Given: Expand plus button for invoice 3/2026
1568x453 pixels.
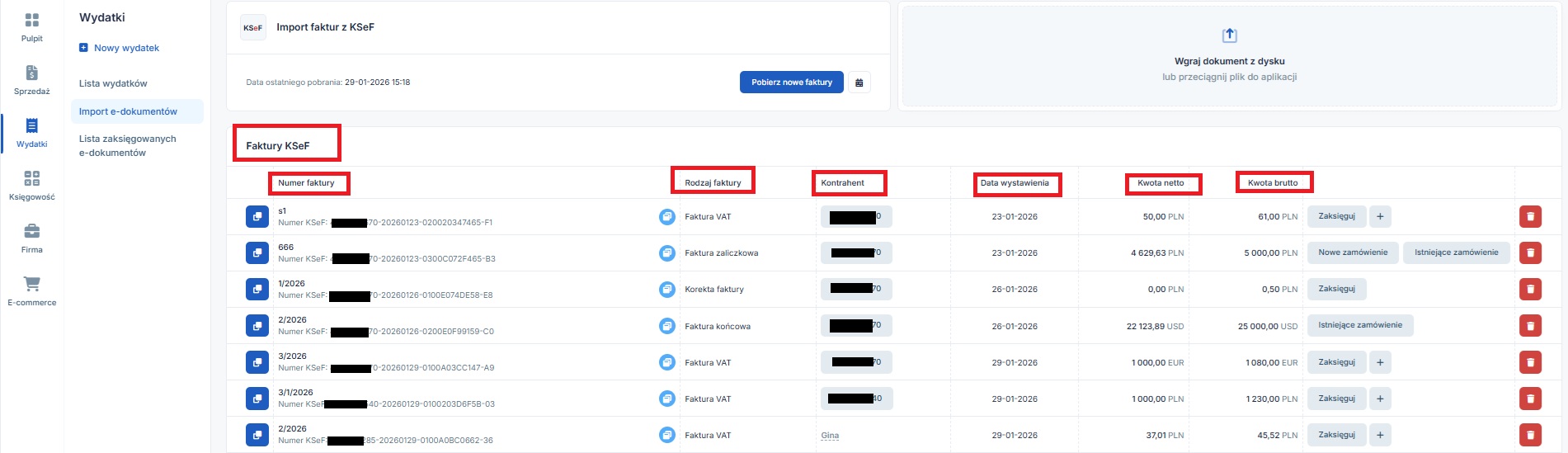Looking at the screenshot, I should pos(1380,362).
